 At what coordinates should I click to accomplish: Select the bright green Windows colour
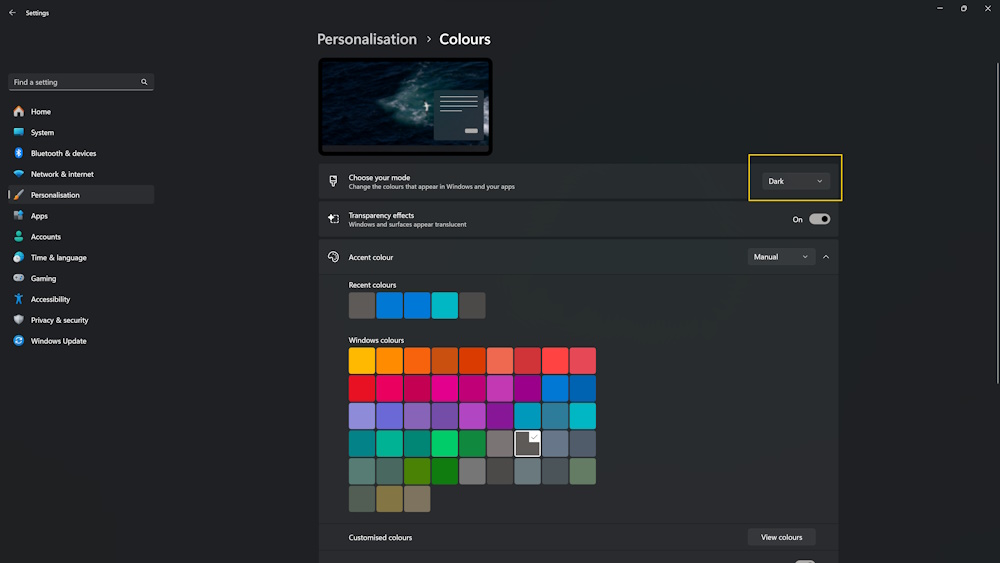point(445,444)
